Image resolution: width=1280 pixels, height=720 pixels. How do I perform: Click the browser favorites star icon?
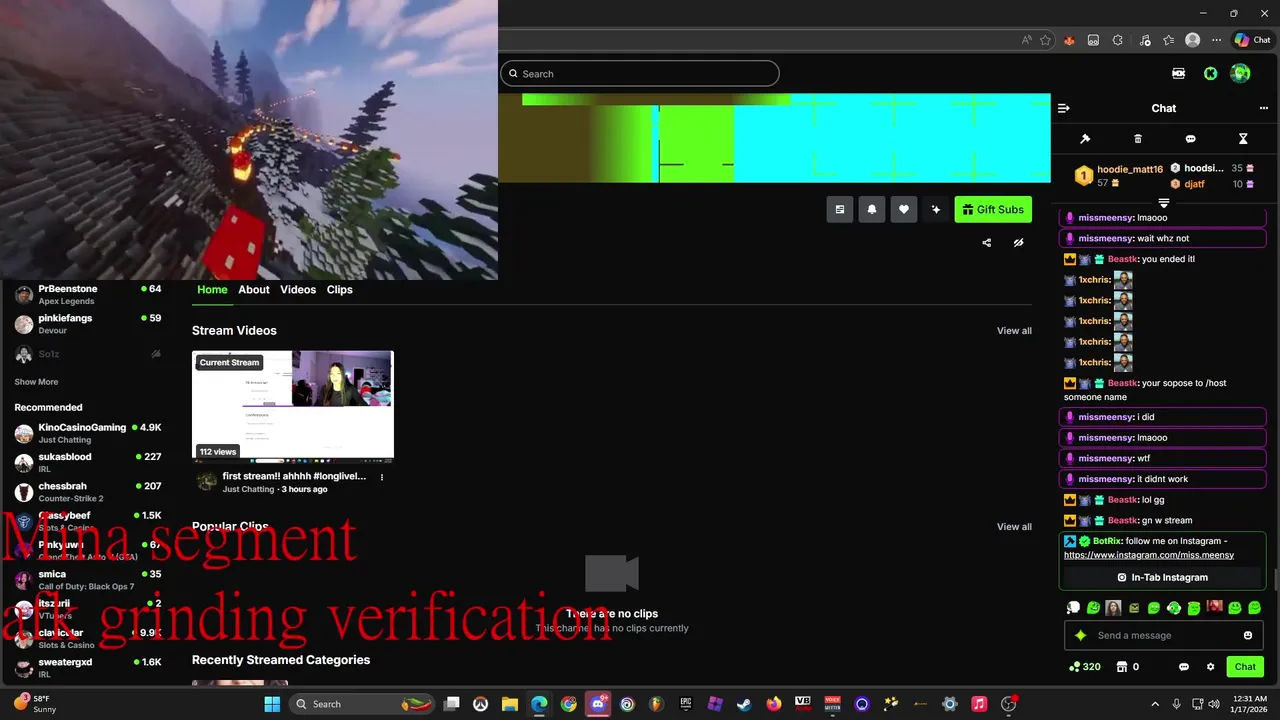tap(1045, 40)
